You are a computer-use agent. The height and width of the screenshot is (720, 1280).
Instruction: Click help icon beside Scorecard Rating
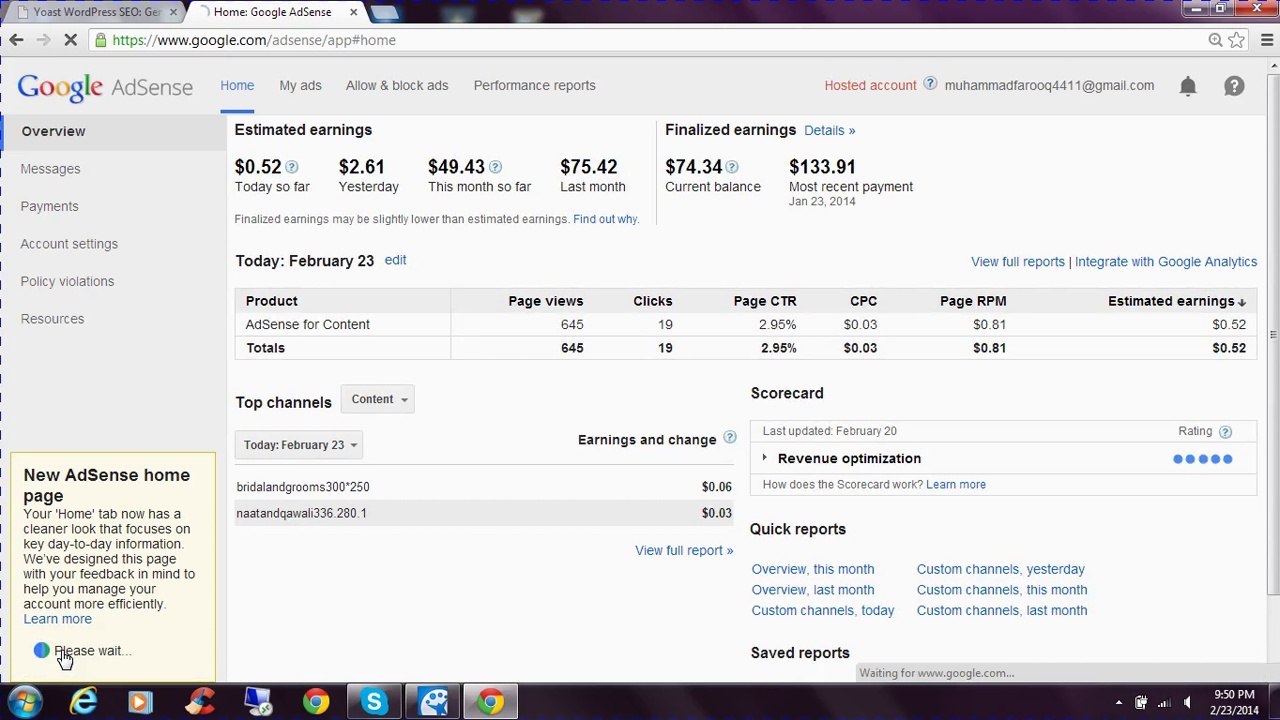click(x=1225, y=432)
